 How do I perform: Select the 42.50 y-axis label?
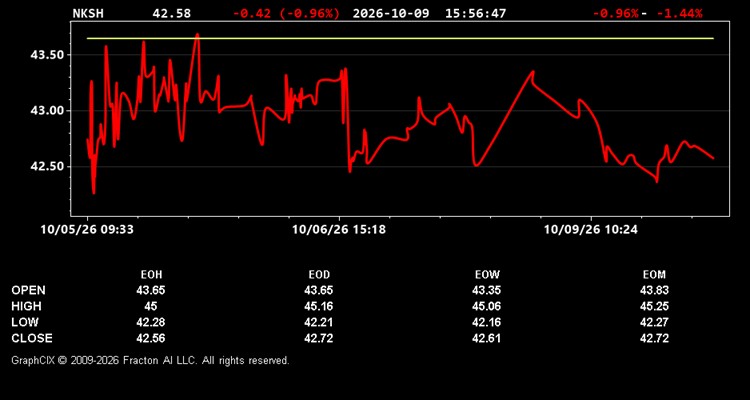47,167
